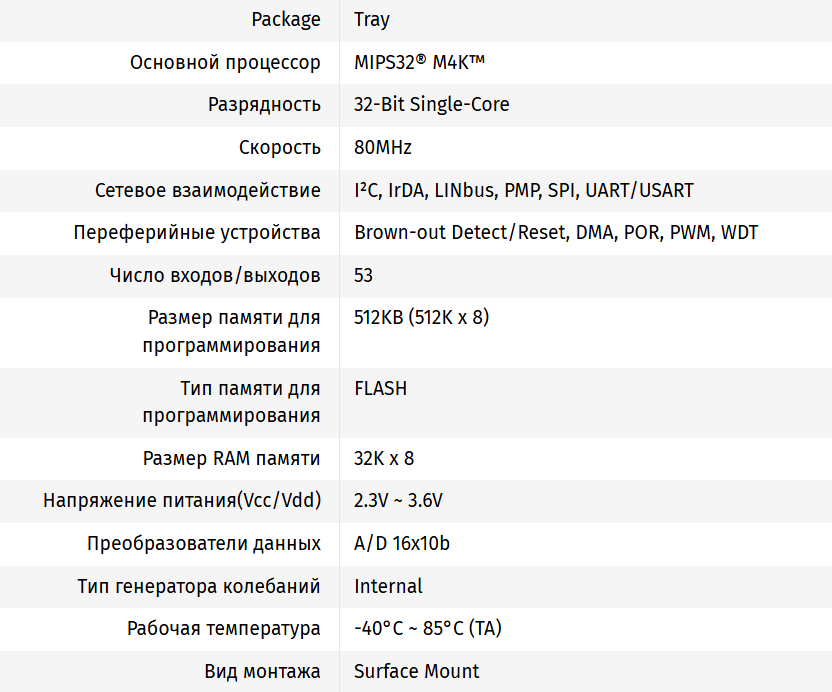Click the Internal oscillator type value
832x692 pixels.
[388, 586]
